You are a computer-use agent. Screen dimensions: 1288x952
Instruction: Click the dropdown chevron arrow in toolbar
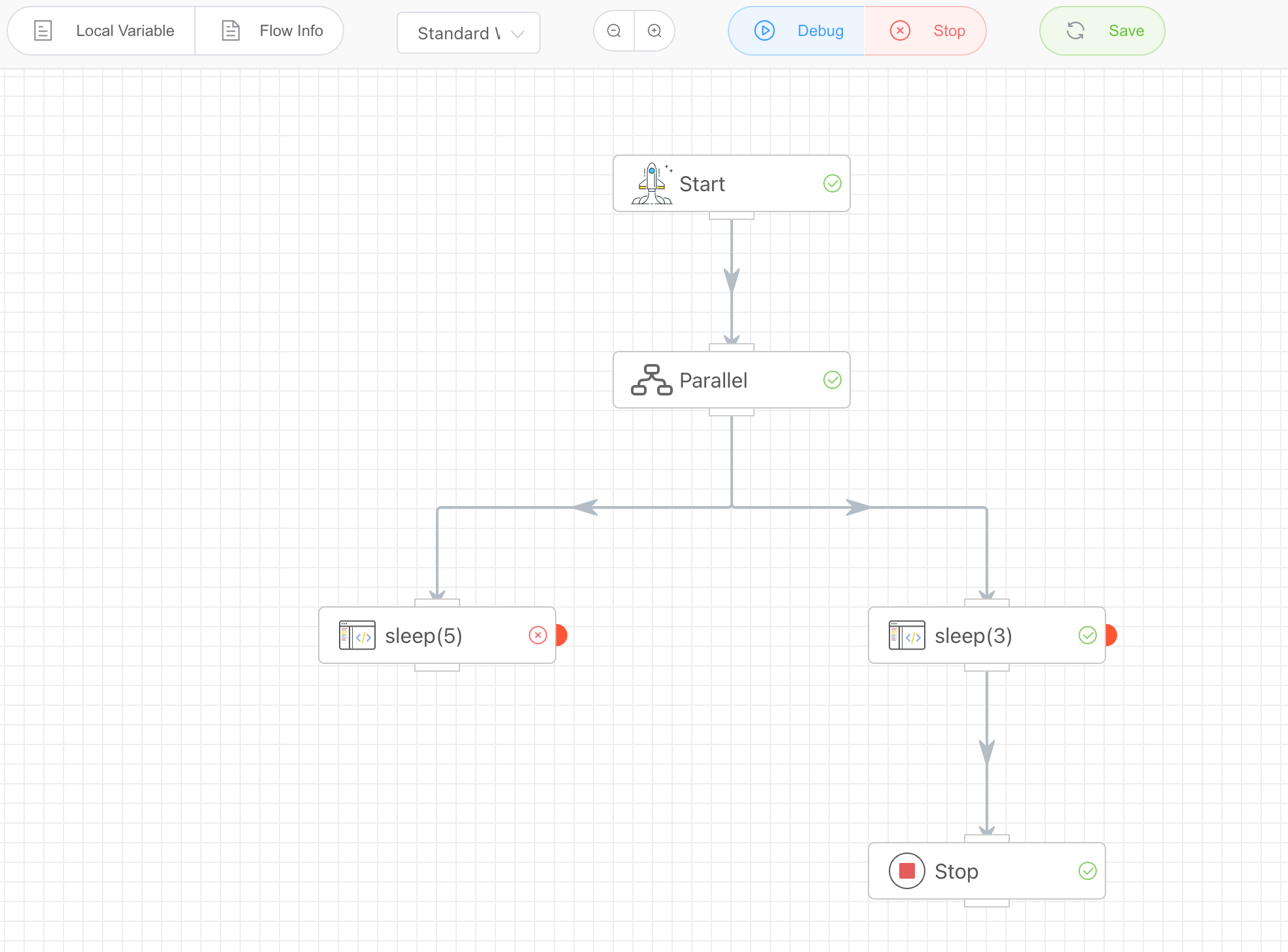click(x=518, y=33)
